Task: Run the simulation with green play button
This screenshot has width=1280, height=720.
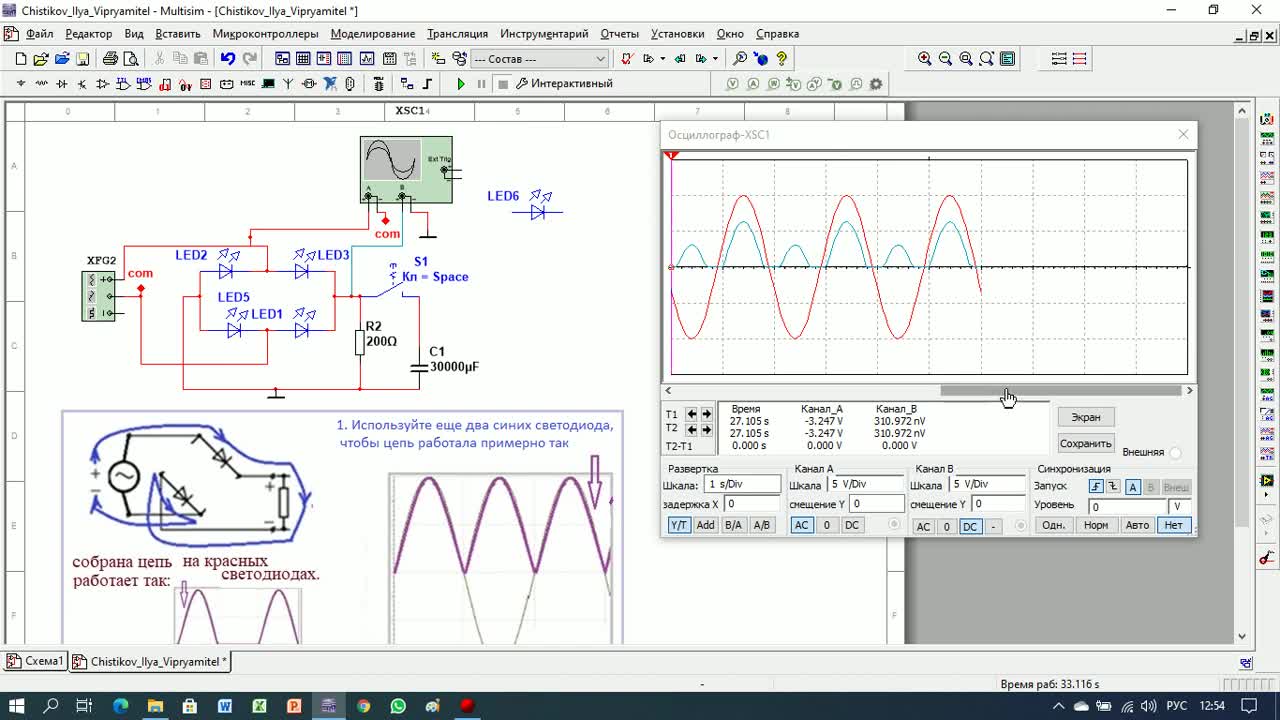Action: [461, 84]
